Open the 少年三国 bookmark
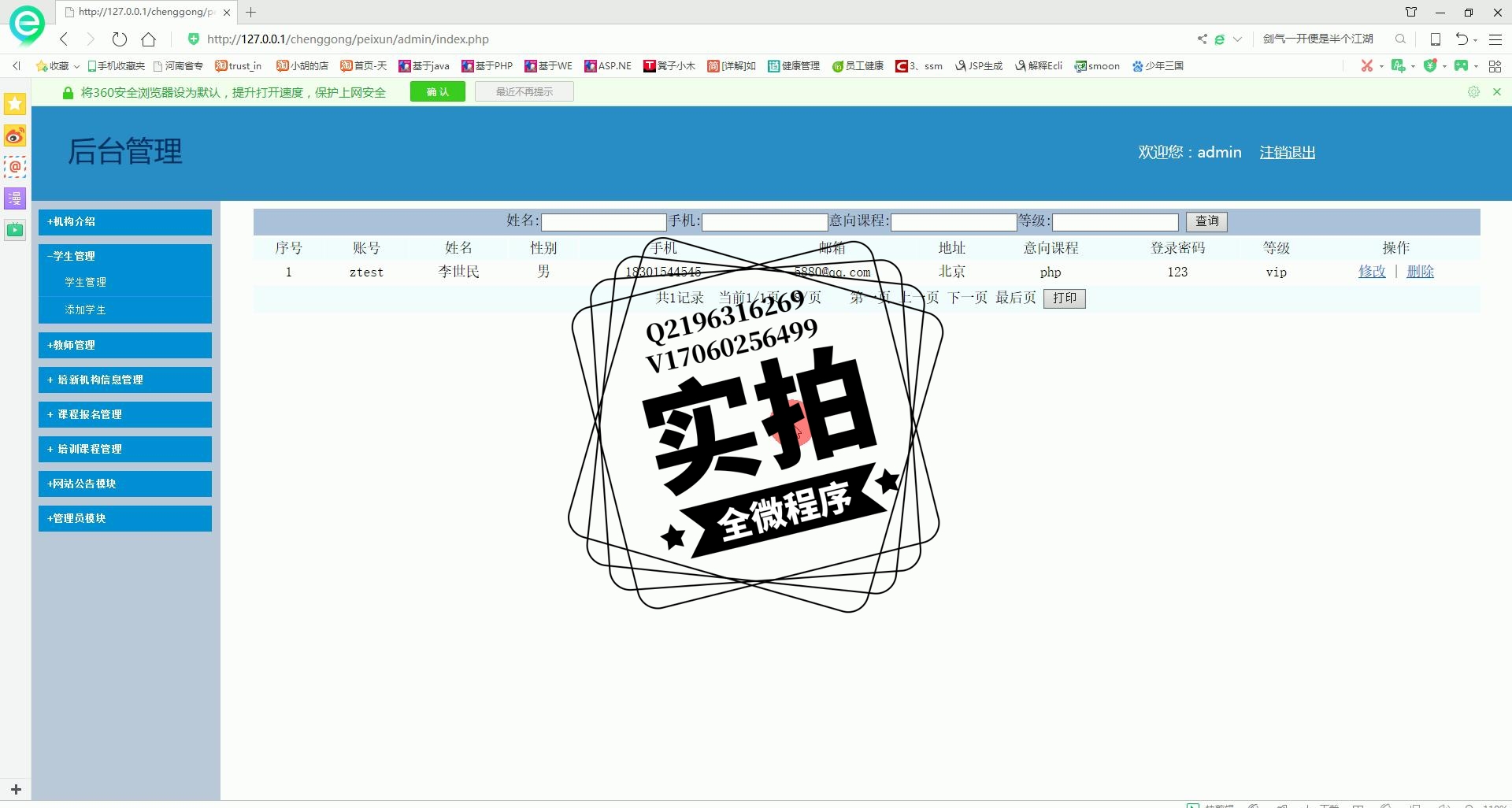The height and width of the screenshot is (808, 1512). click(x=1158, y=65)
